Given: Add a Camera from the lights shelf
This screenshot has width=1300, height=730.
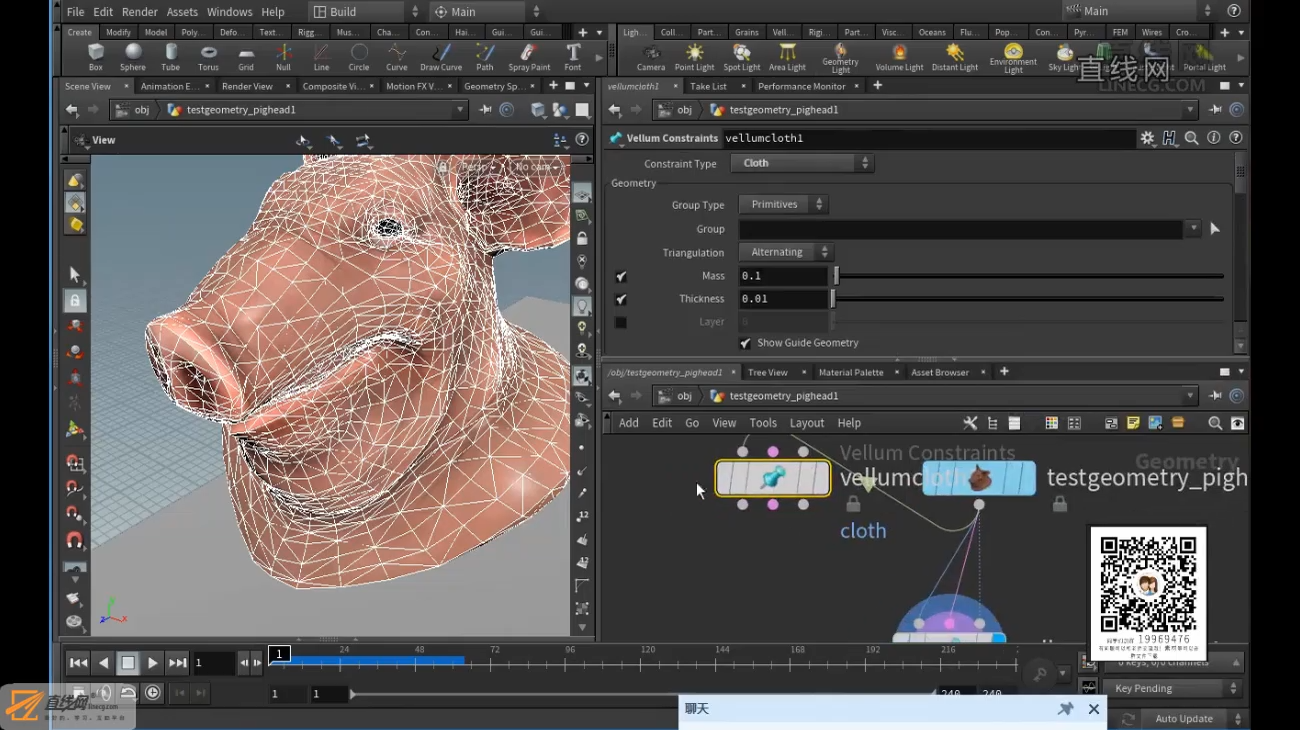Looking at the screenshot, I should (651, 57).
